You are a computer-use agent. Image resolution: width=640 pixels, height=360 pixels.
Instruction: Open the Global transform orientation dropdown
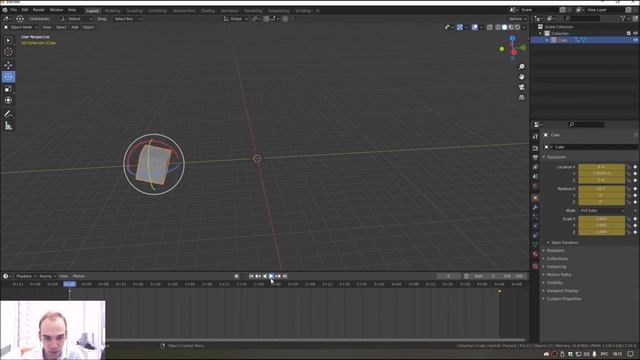click(236, 19)
